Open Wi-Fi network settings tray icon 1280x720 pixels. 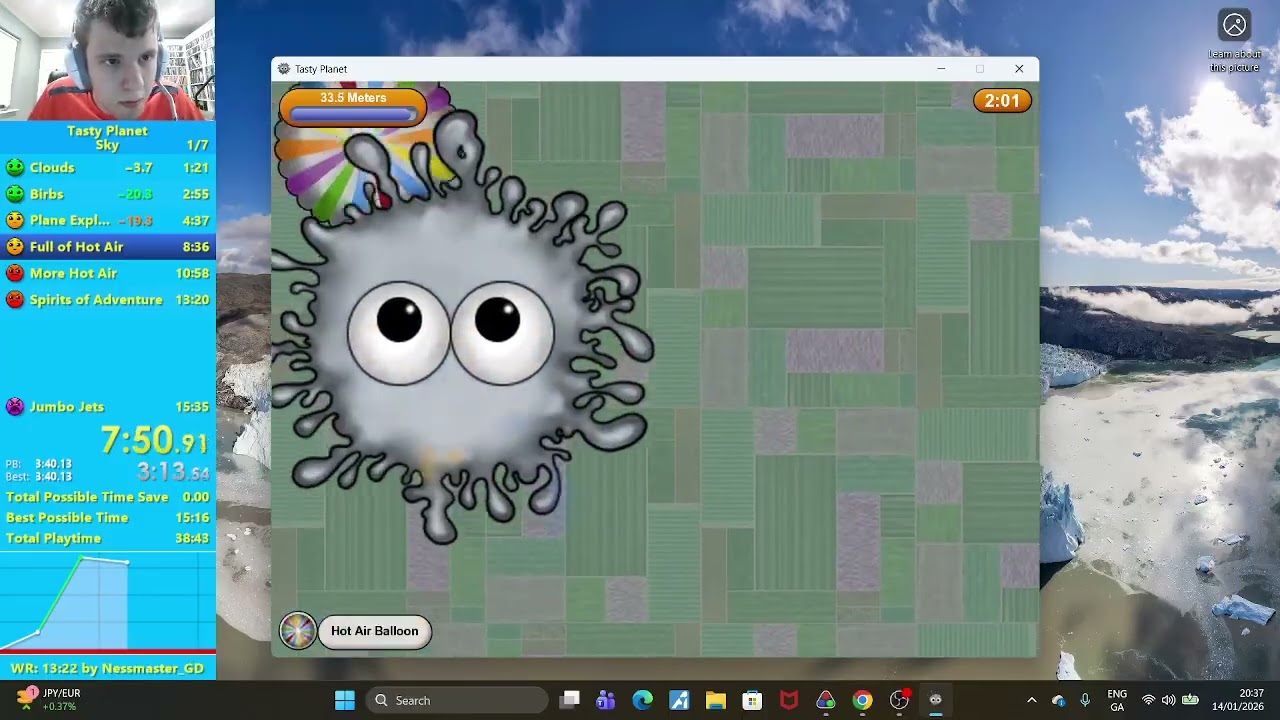[1148, 700]
